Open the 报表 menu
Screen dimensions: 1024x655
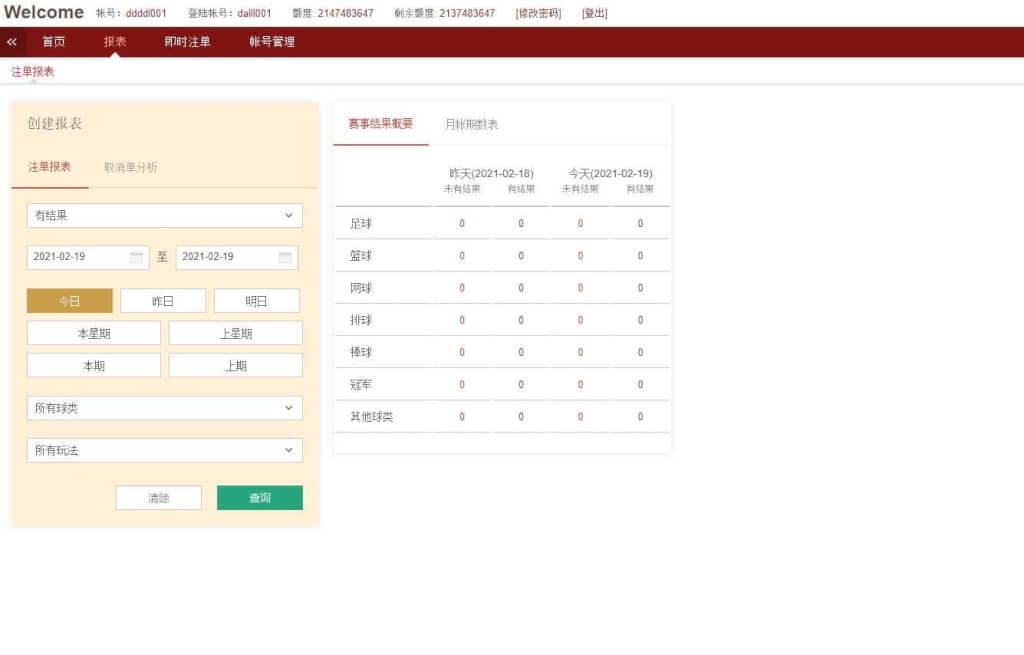[115, 42]
